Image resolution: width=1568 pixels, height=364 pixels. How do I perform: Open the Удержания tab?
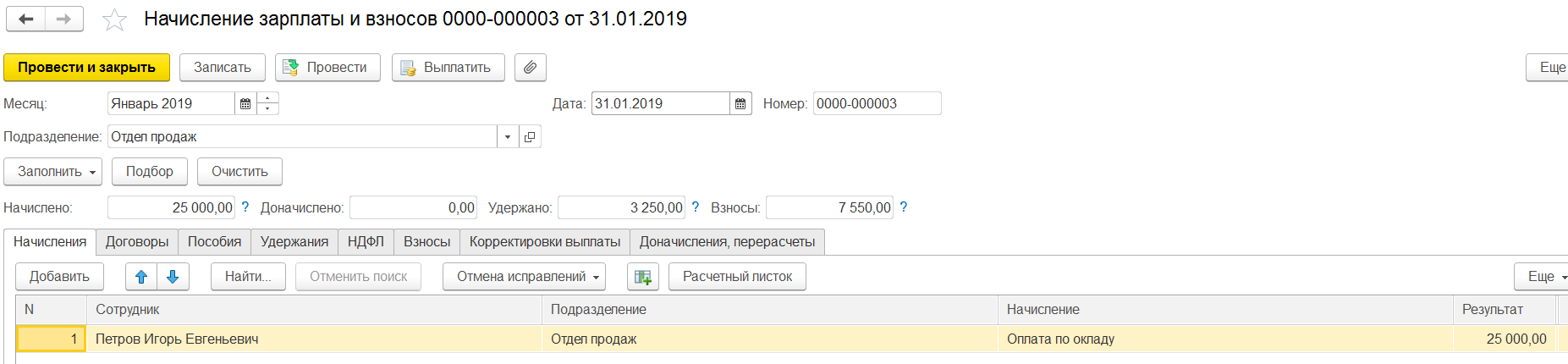pyautogui.click(x=294, y=242)
